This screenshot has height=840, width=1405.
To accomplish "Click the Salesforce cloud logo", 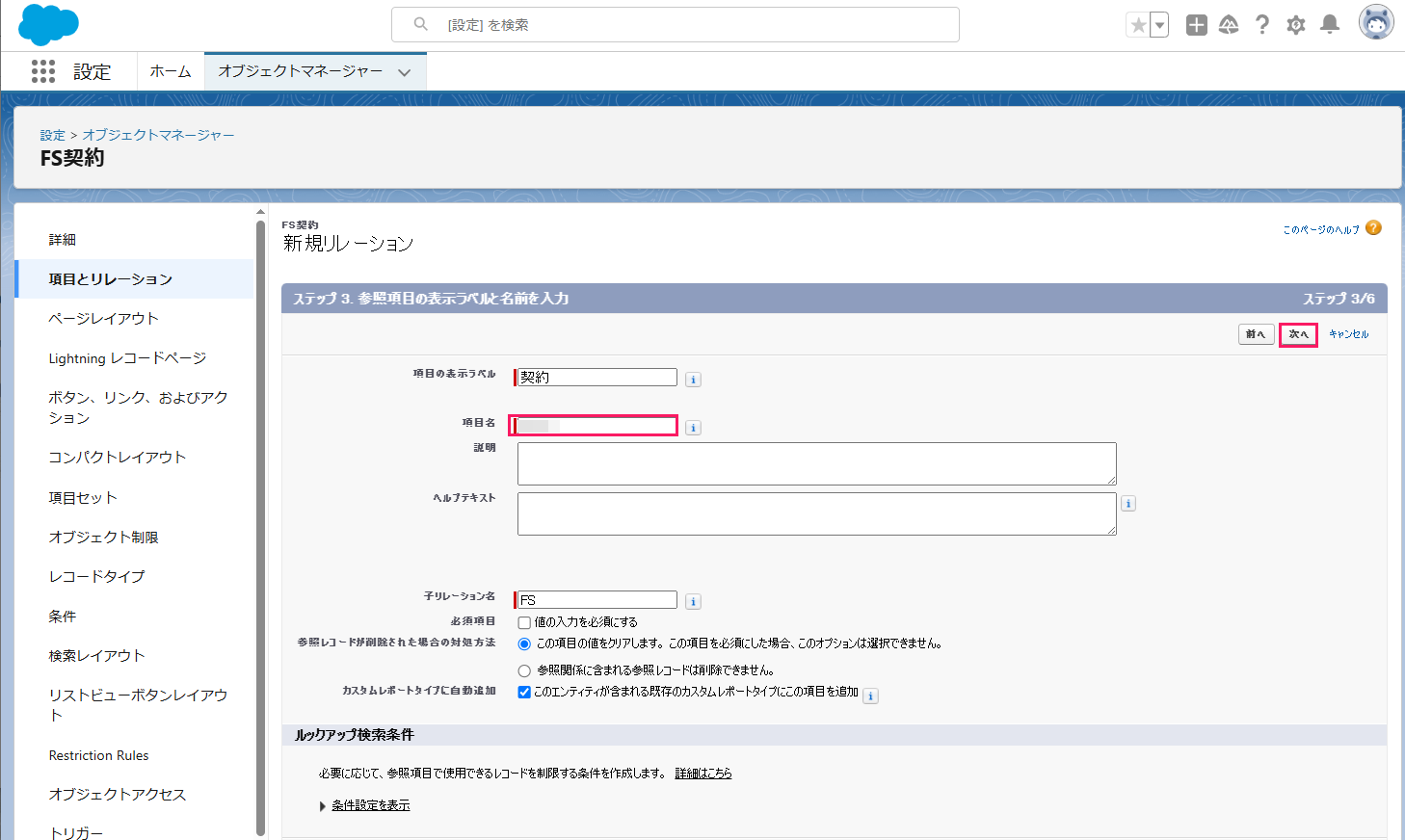I will [x=48, y=25].
